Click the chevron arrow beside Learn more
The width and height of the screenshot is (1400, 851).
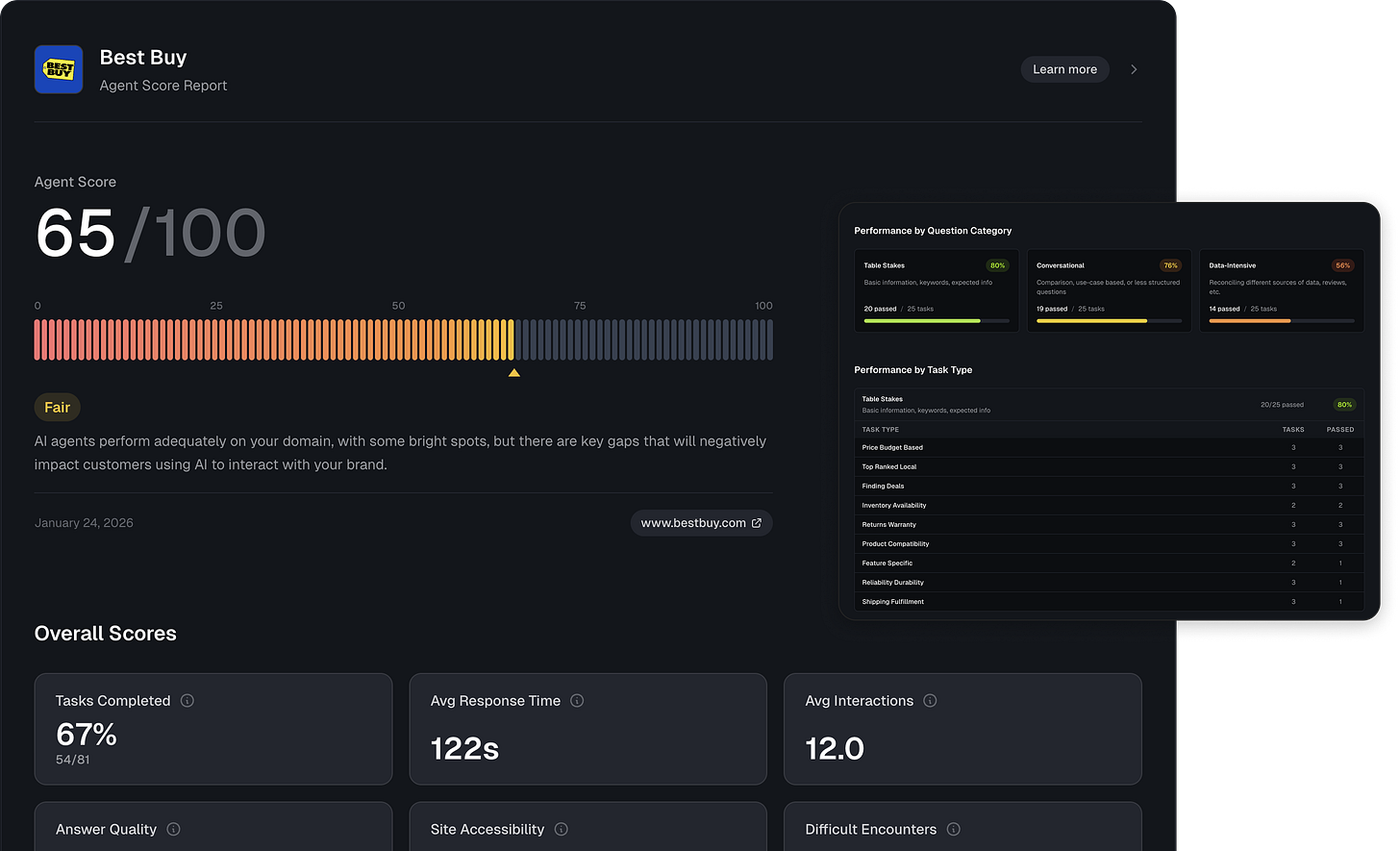pyautogui.click(x=1134, y=69)
